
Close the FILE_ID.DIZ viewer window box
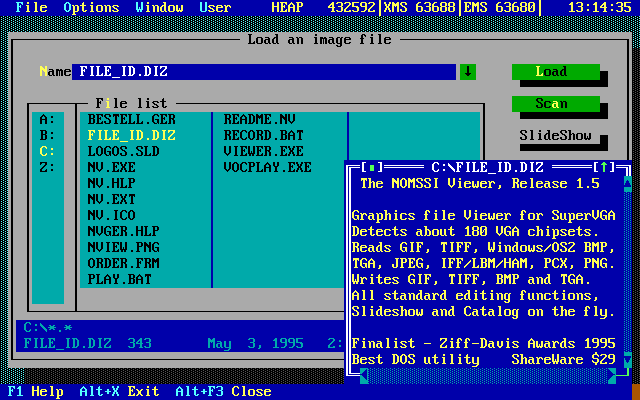(x=372, y=167)
